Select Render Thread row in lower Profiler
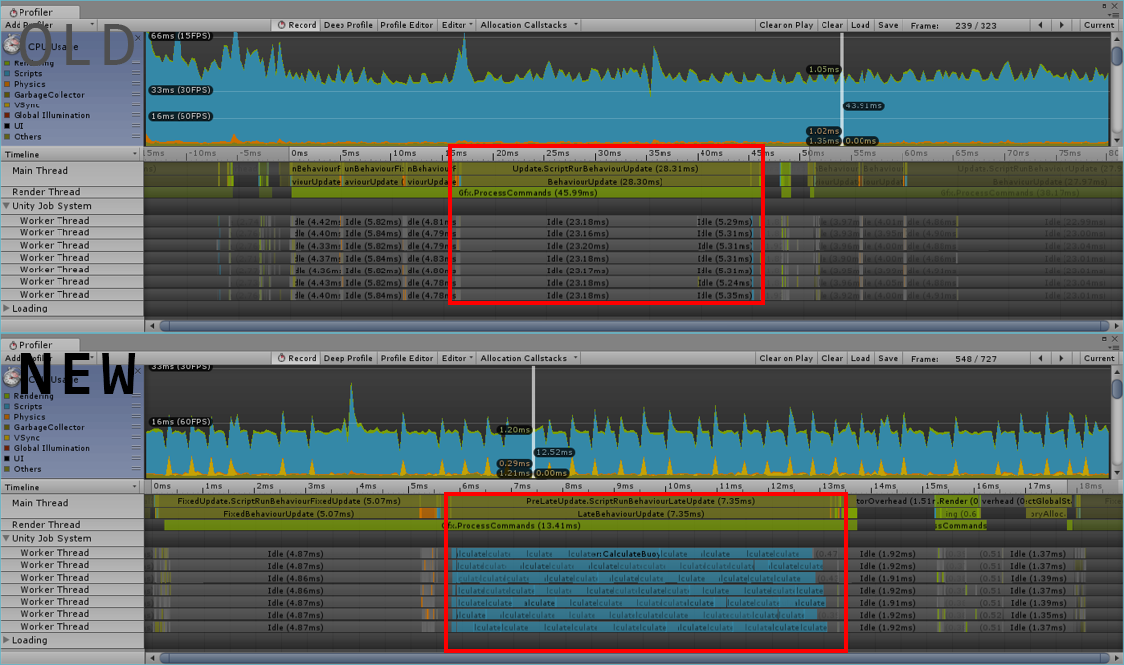1124x665 pixels. click(72, 525)
